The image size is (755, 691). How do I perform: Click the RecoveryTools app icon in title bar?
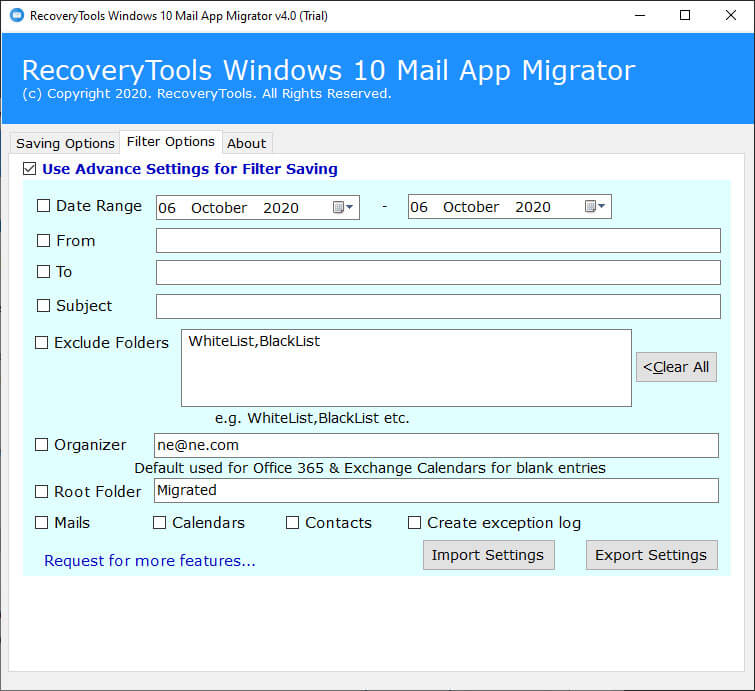pyautogui.click(x=17, y=15)
